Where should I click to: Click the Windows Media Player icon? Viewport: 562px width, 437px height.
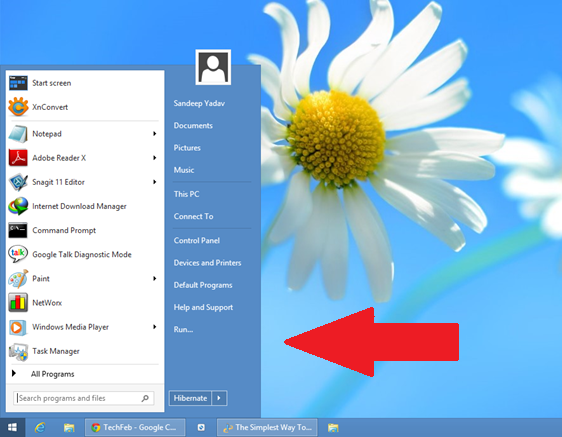18,327
